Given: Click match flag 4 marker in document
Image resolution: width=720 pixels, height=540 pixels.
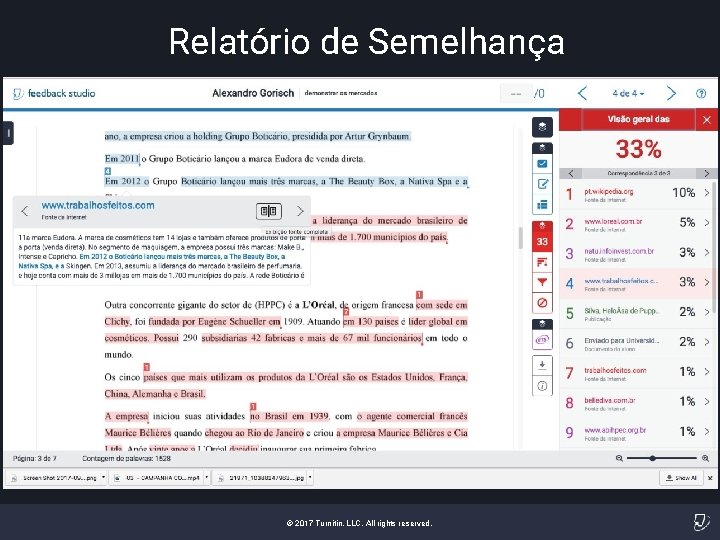Looking at the screenshot, I should click(x=107, y=171).
